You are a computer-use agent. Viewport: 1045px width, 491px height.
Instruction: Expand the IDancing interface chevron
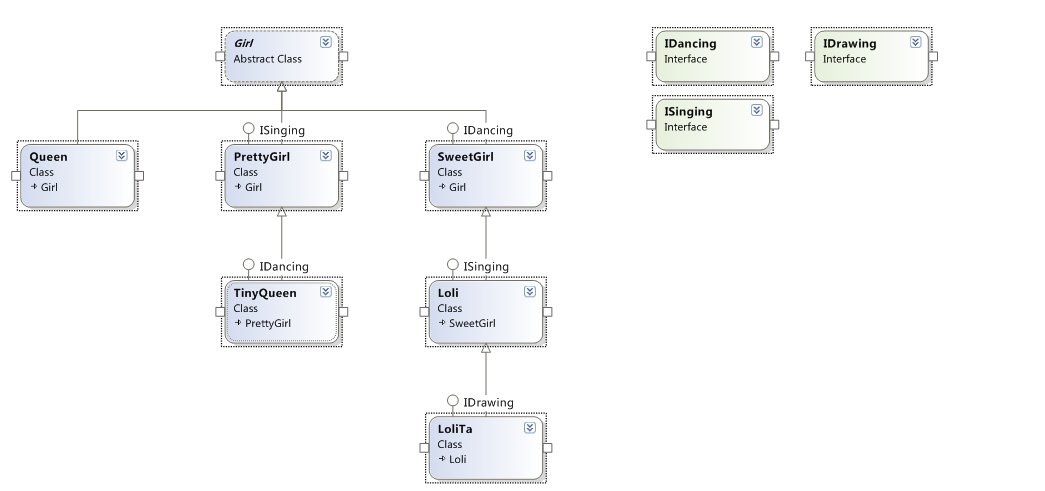(x=757, y=43)
